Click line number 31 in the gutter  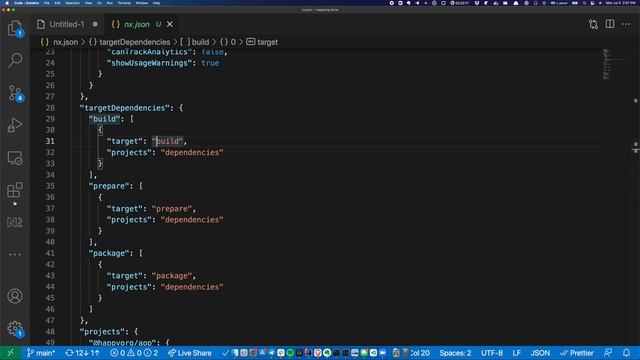coord(50,141)
